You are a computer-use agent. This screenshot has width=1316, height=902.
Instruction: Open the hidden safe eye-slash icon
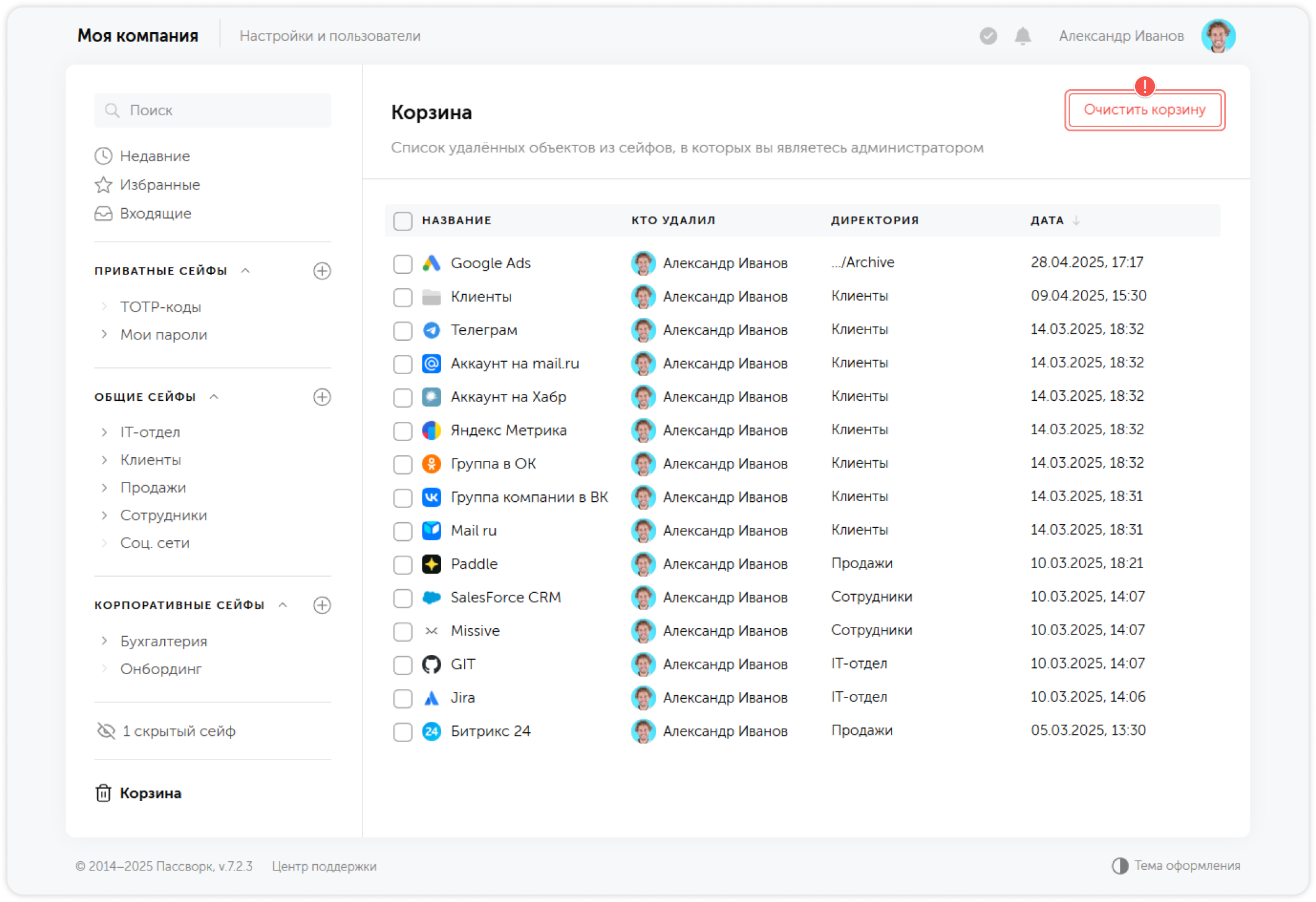point(107,731)
